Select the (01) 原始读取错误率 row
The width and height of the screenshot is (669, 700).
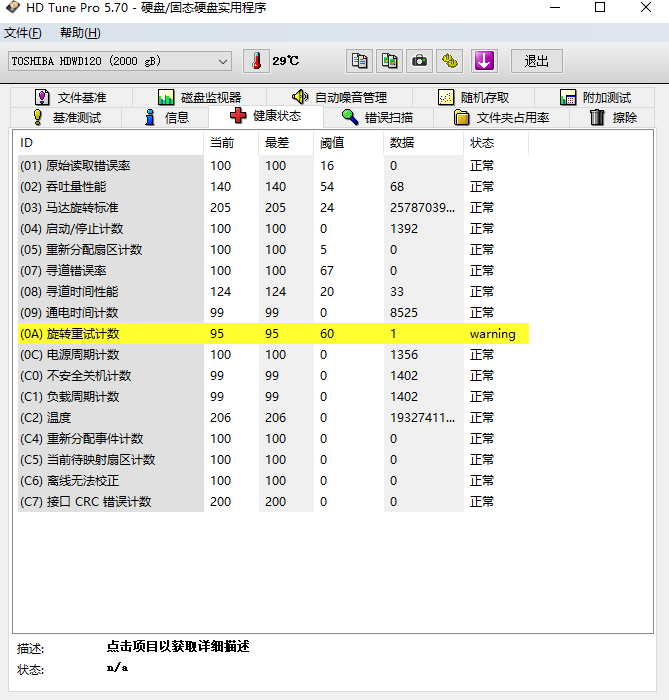[274, 166]
